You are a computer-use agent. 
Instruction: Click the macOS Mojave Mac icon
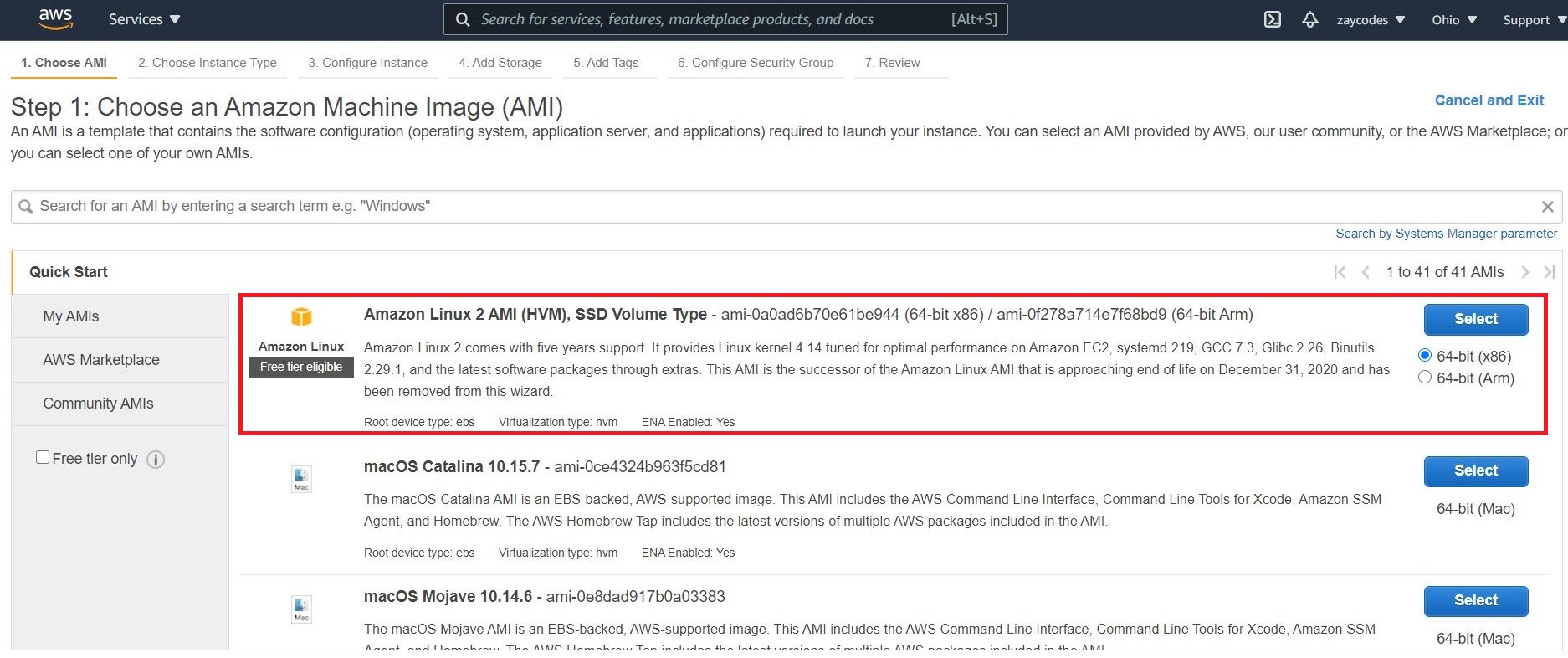click(301, 609)
